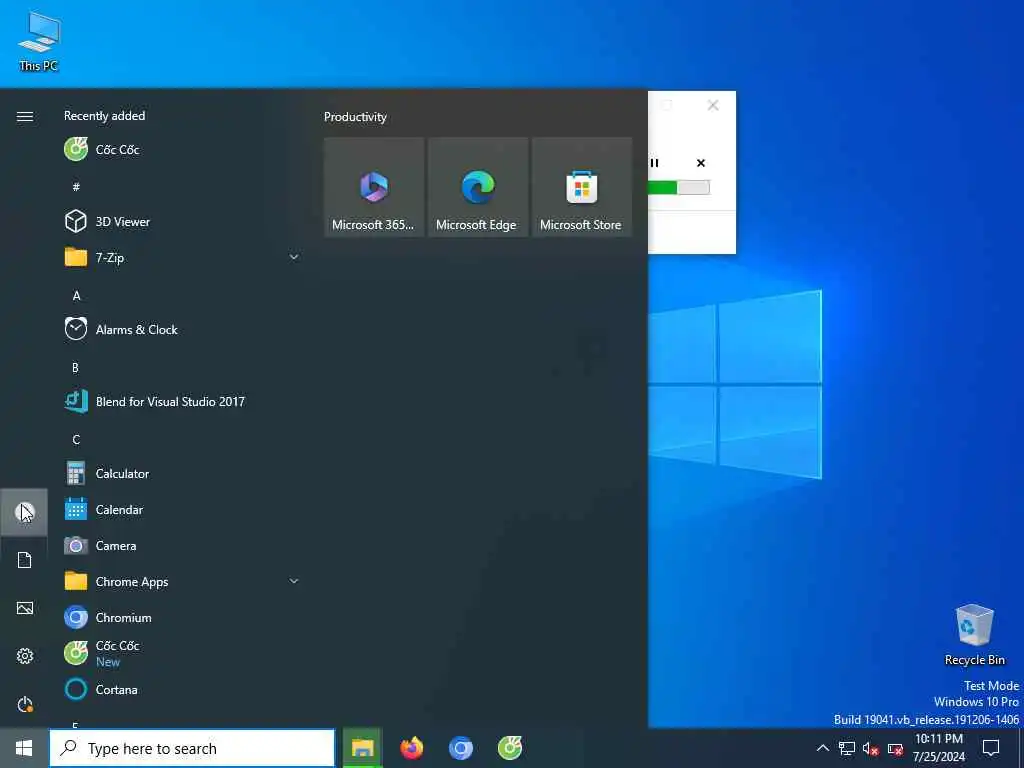Click the Microsoft 365 tile
The image size is (1024, 768).
[x=374, y=187]
